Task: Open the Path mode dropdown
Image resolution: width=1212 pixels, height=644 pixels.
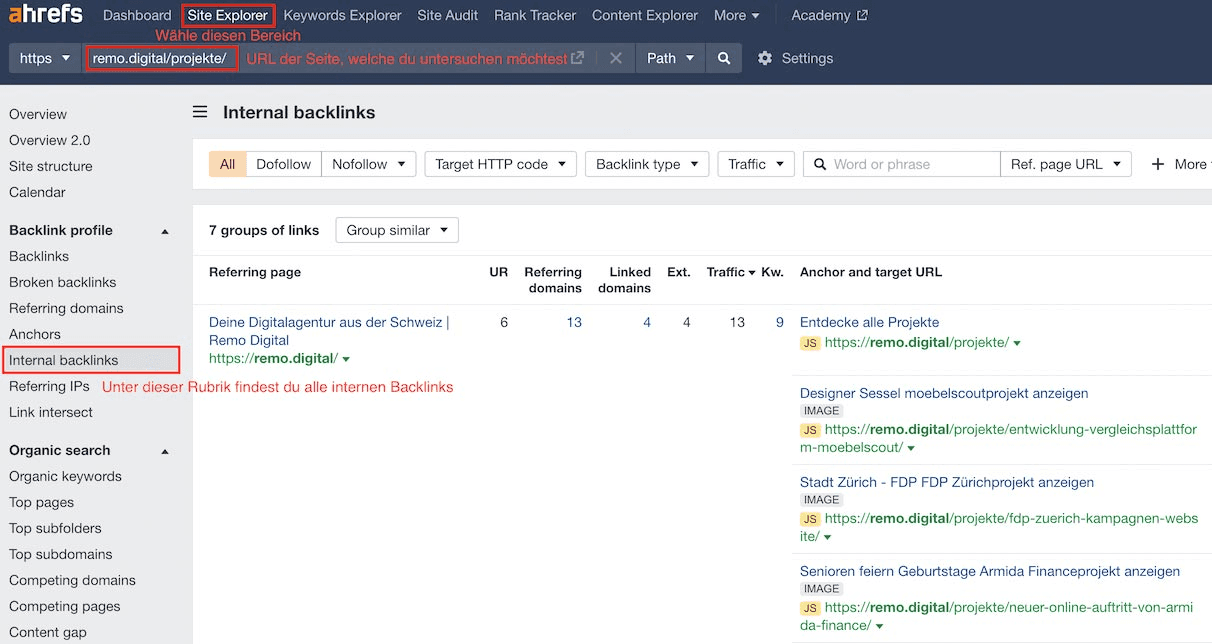Action: (670, 58)
